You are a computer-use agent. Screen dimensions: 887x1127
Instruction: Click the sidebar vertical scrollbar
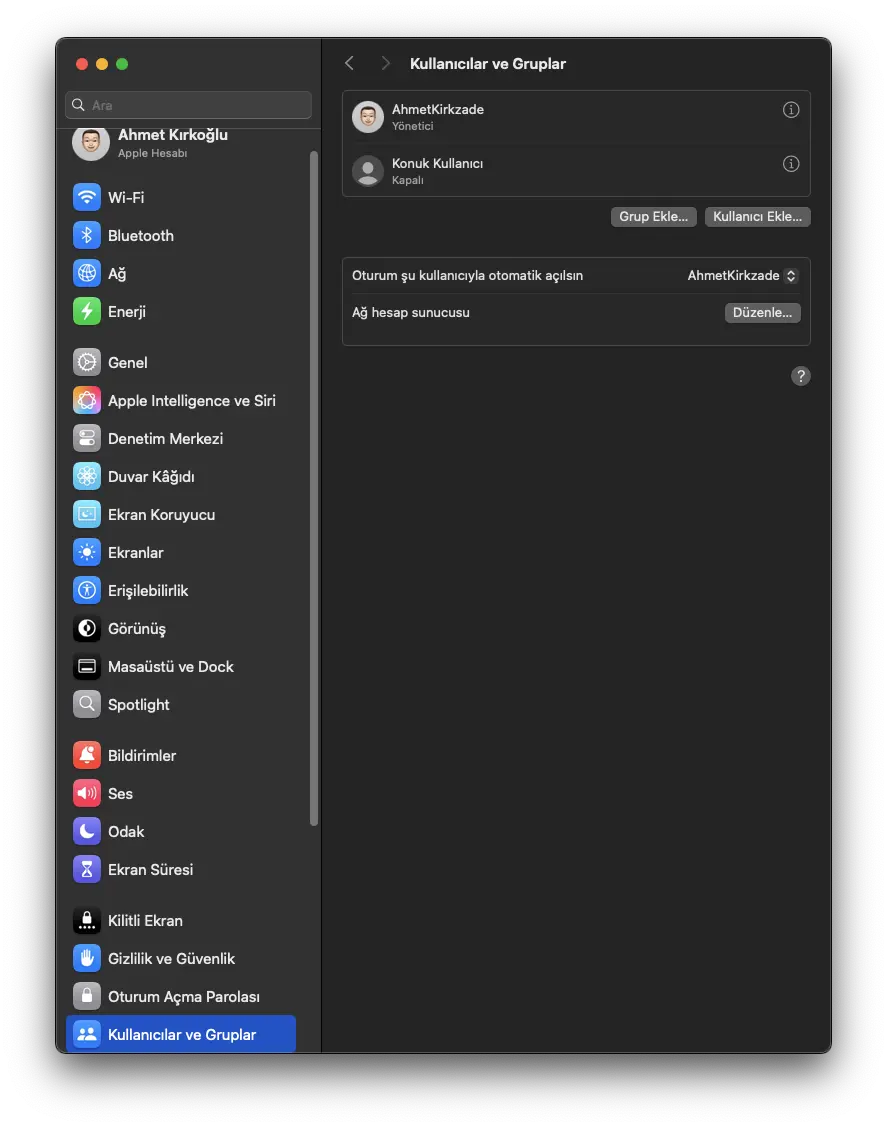click(313, 489)
